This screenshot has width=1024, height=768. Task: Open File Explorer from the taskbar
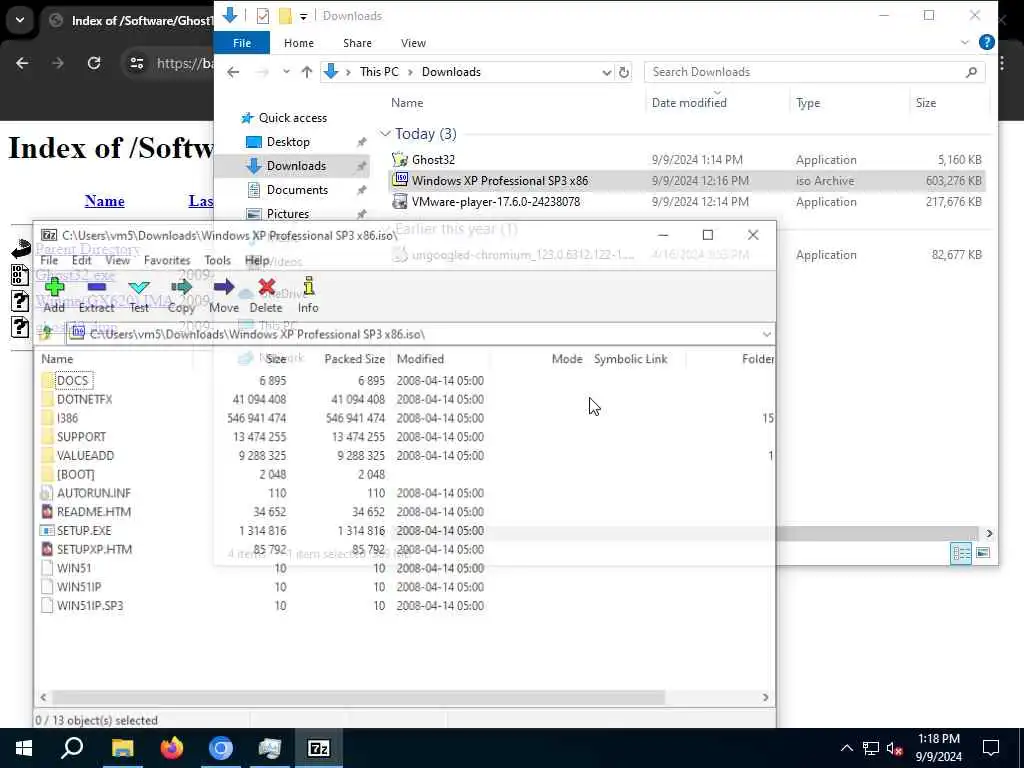[x=122, y=748]
